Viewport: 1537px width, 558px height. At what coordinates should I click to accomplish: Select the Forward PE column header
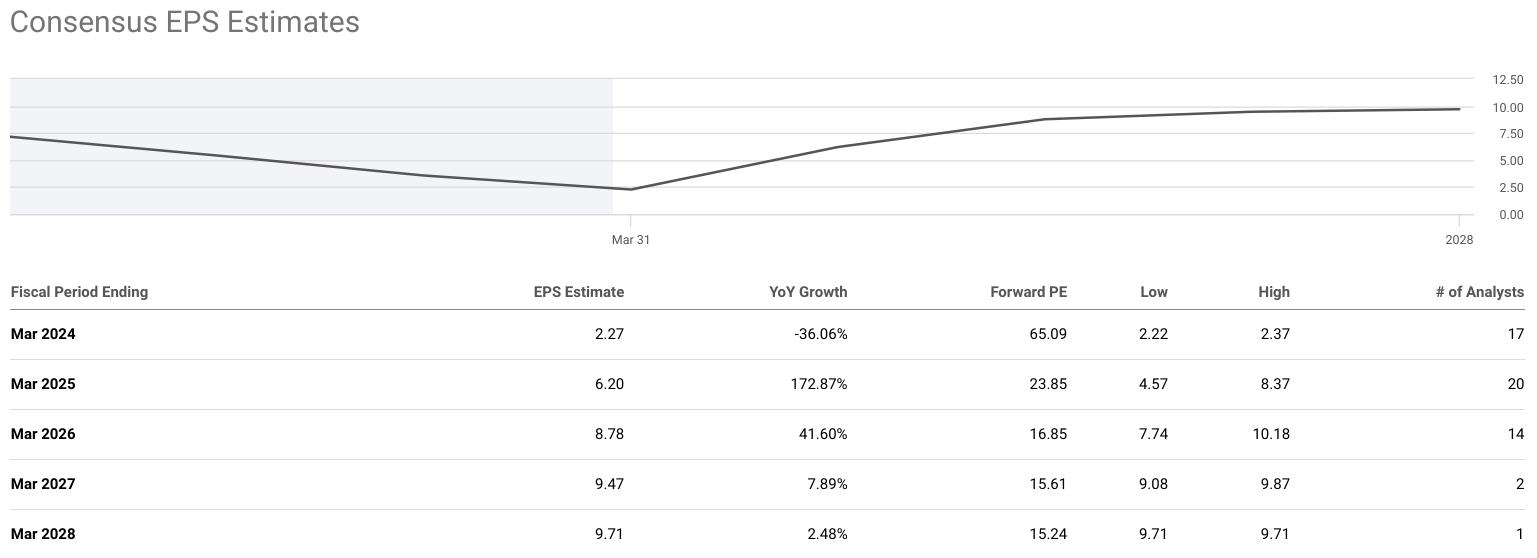point(1028,292)
